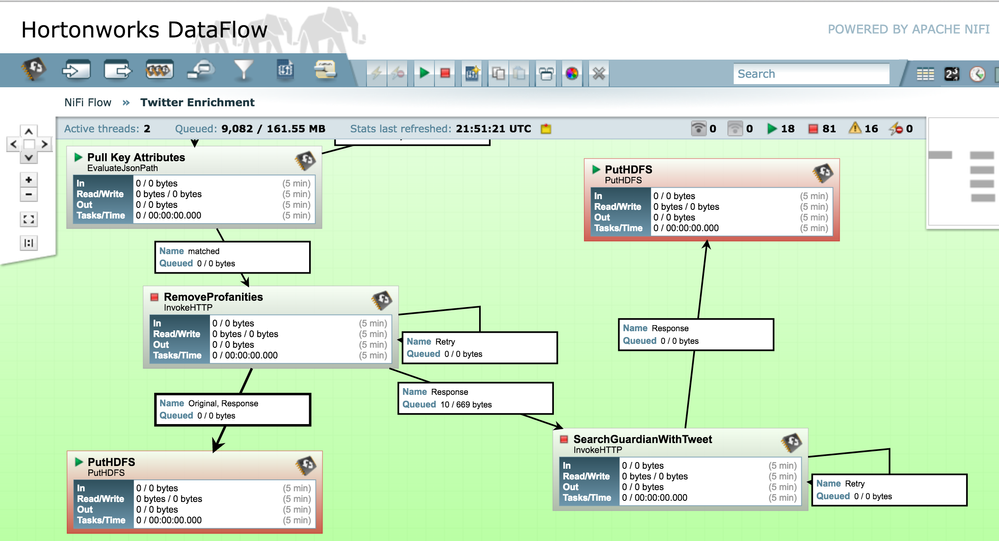
Task: Select the Retry connection beside SearchGuardianWithTweet
Action: (889, 489)
